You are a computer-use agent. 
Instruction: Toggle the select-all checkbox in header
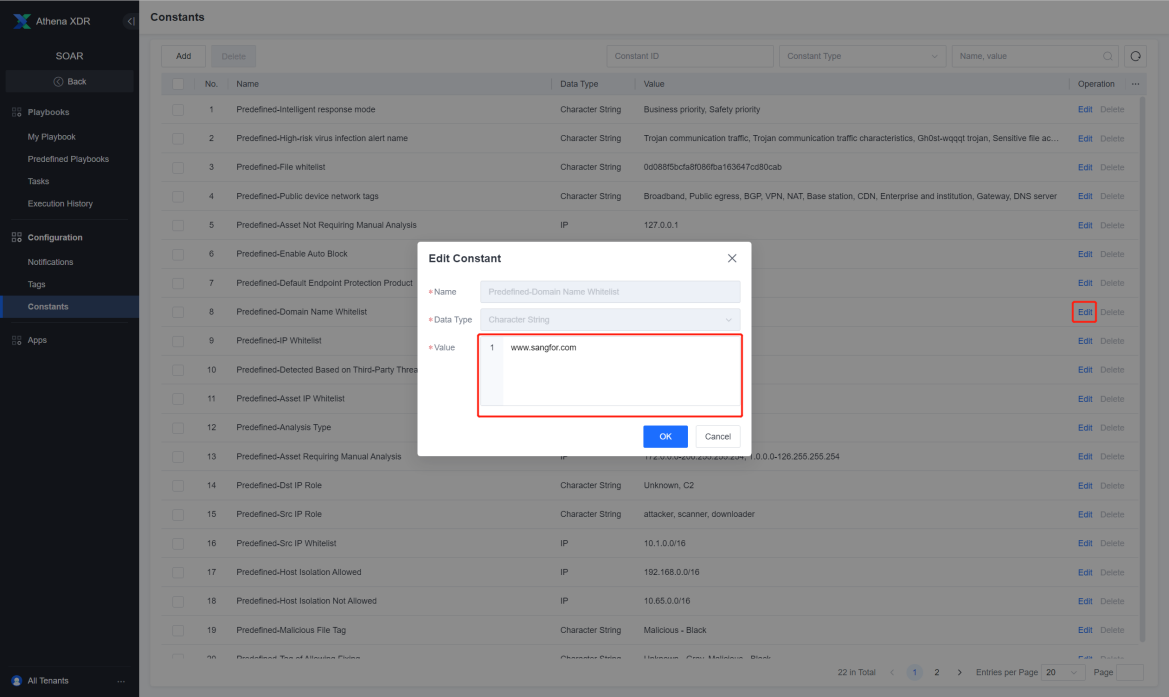pyautogui.click(x=177, y=84)
